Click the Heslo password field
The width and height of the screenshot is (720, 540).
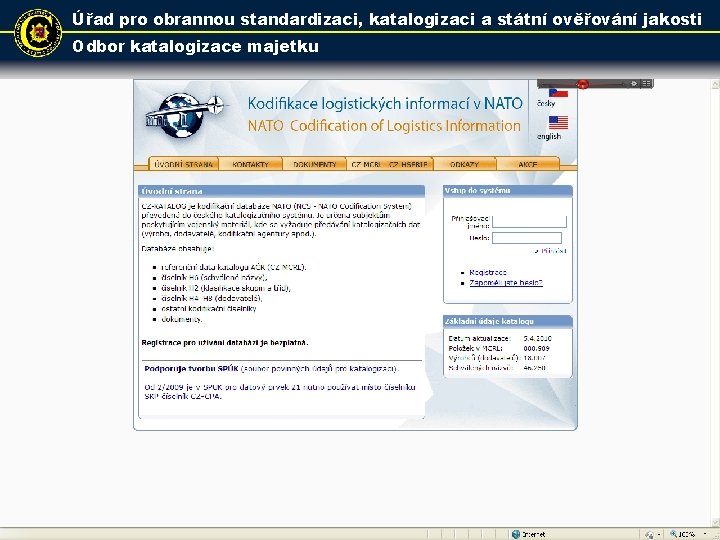[x=527, y=238]
